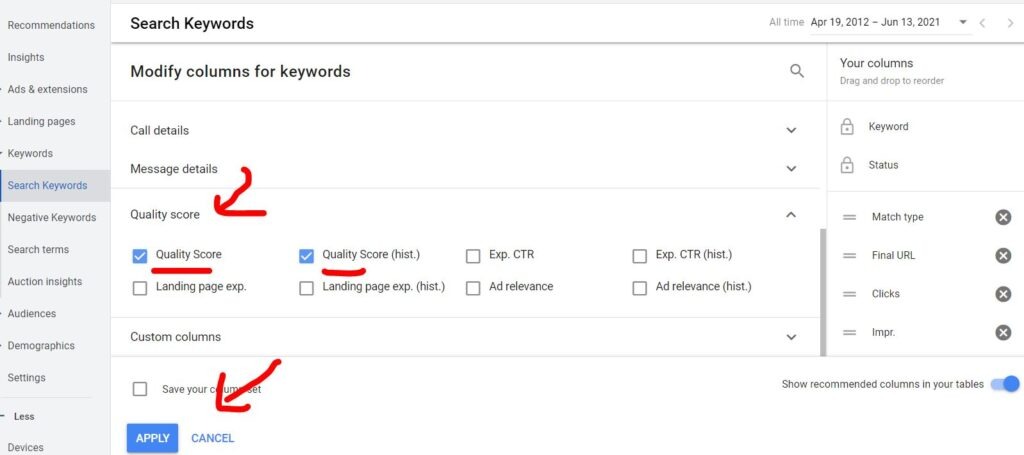Check the Landing page exp. box
Image resolution: width=1024 pixels, height=455 pixels.
tap(140, 287)
